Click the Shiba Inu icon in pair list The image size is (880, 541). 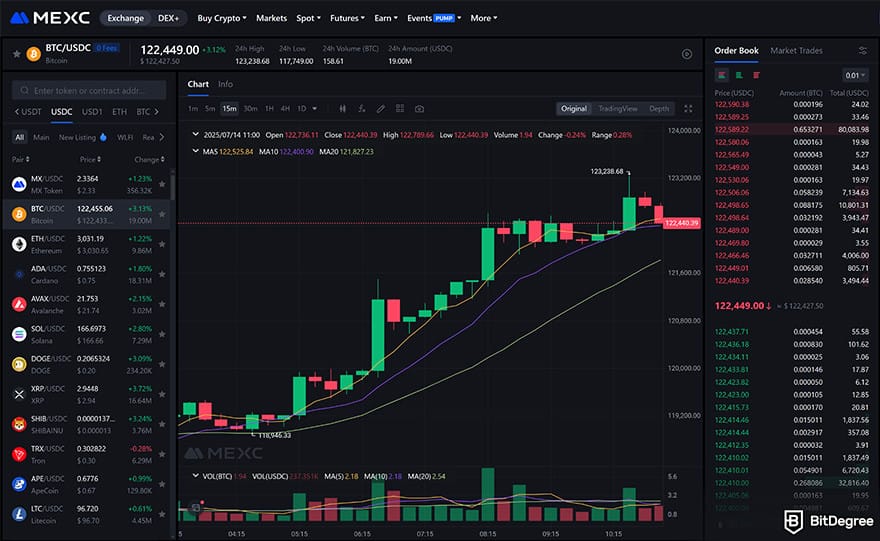[x=19, y=424]
